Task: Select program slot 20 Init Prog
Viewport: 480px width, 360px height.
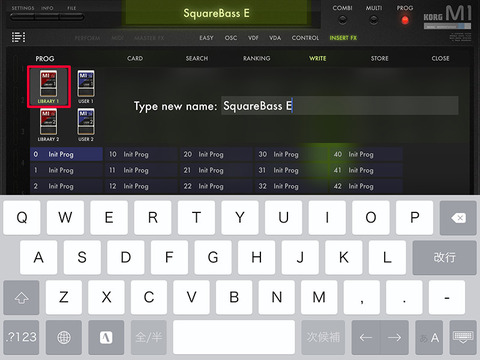Action: pyautogui.click(x=216, y=154)
